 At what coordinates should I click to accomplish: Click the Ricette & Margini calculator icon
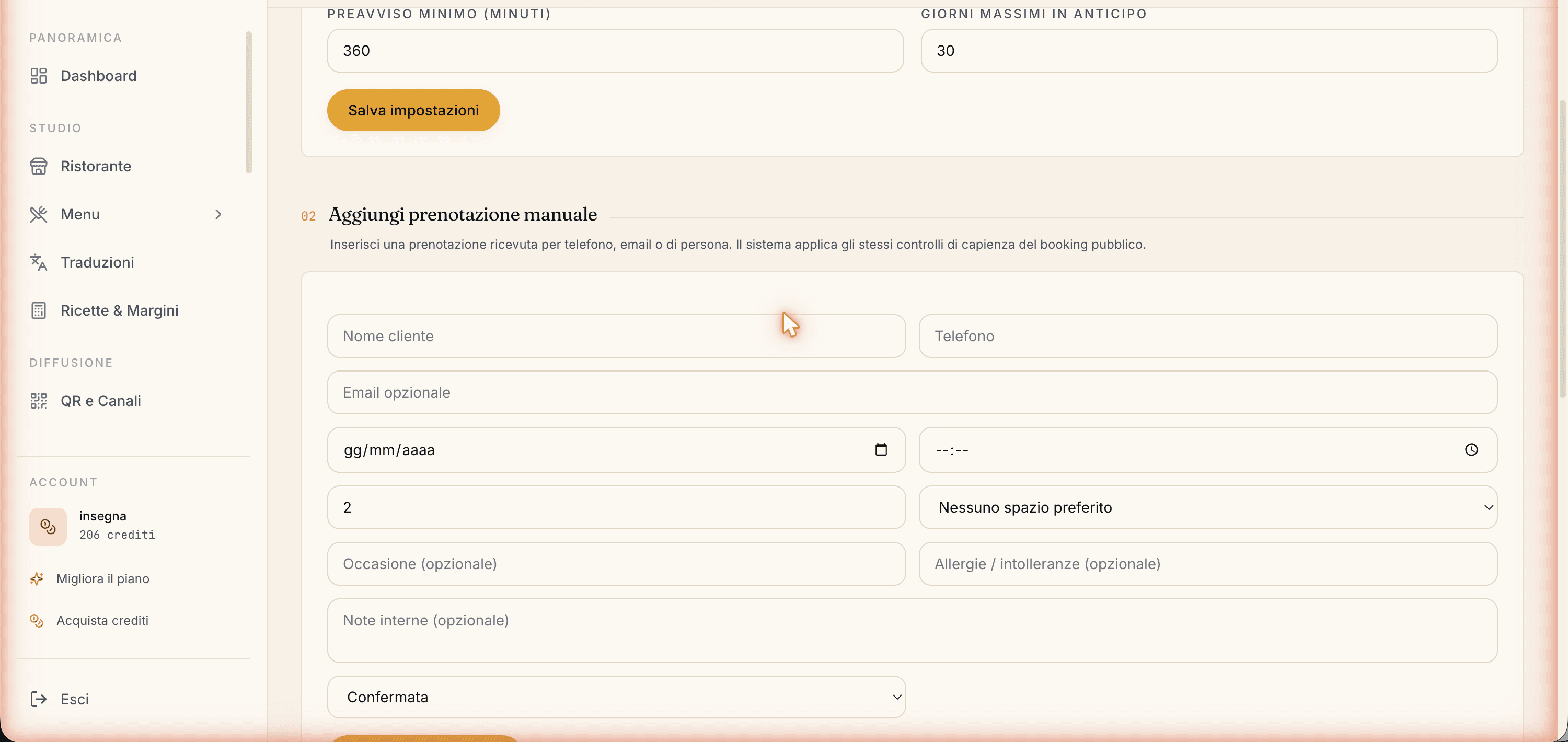pos(38,310)
